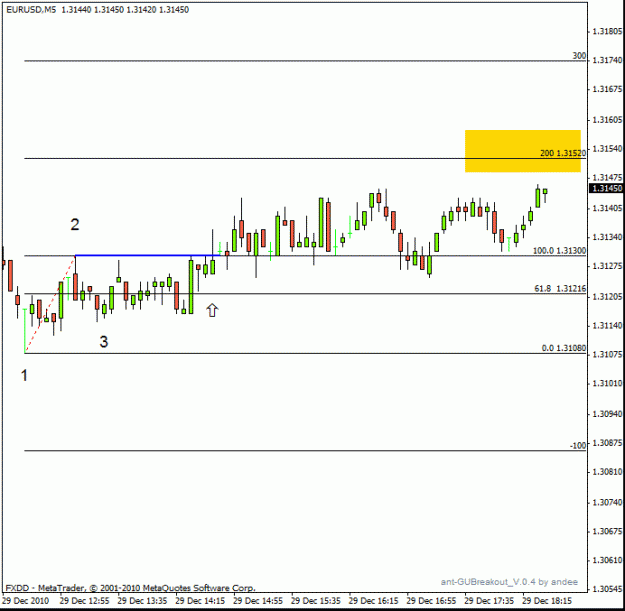The width and height of the screenshot is (625, 611).
Task: Click price axis value 1.31405
Action: pos(607,208)
